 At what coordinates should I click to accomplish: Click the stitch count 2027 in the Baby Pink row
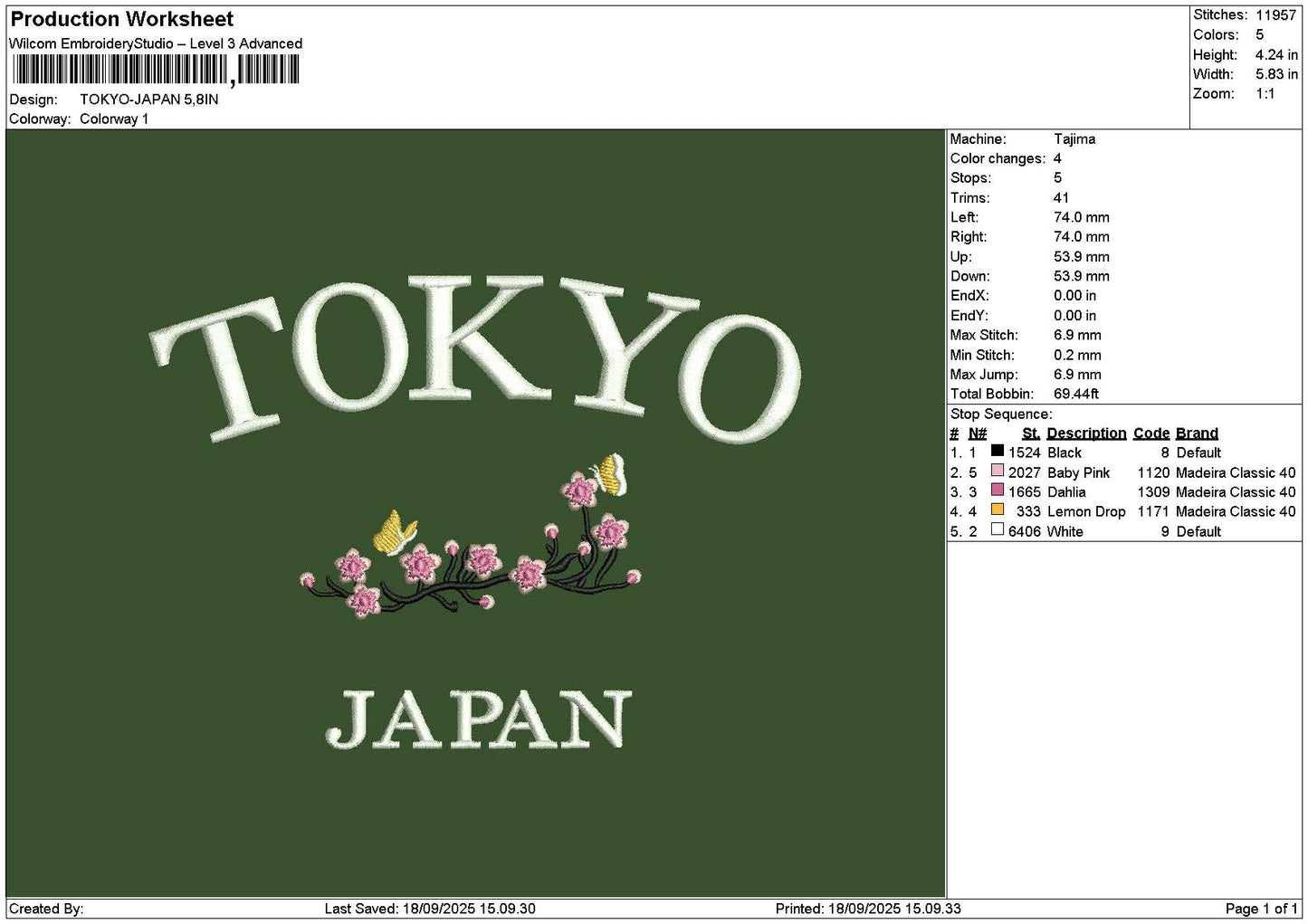tap(1025, 473)
